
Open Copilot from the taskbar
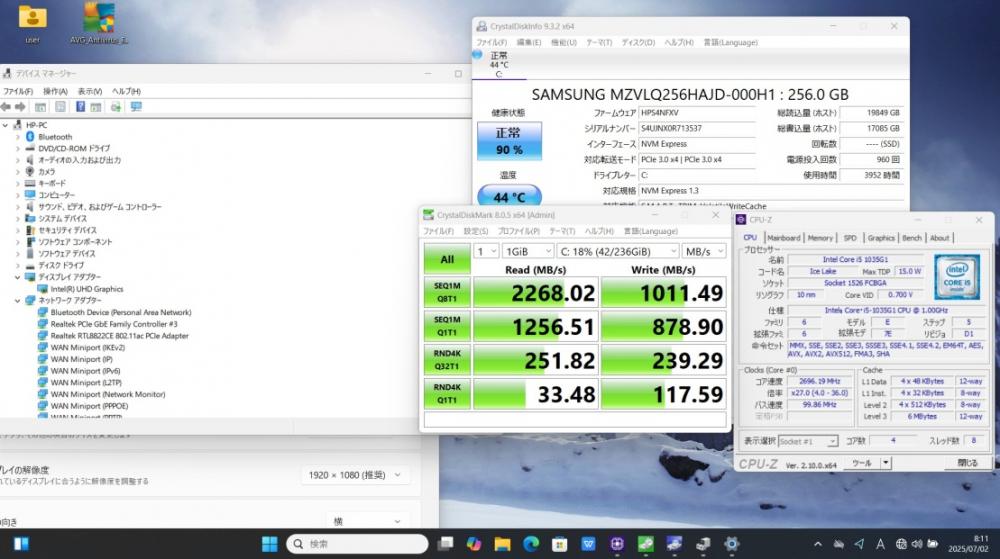point(474,544)
